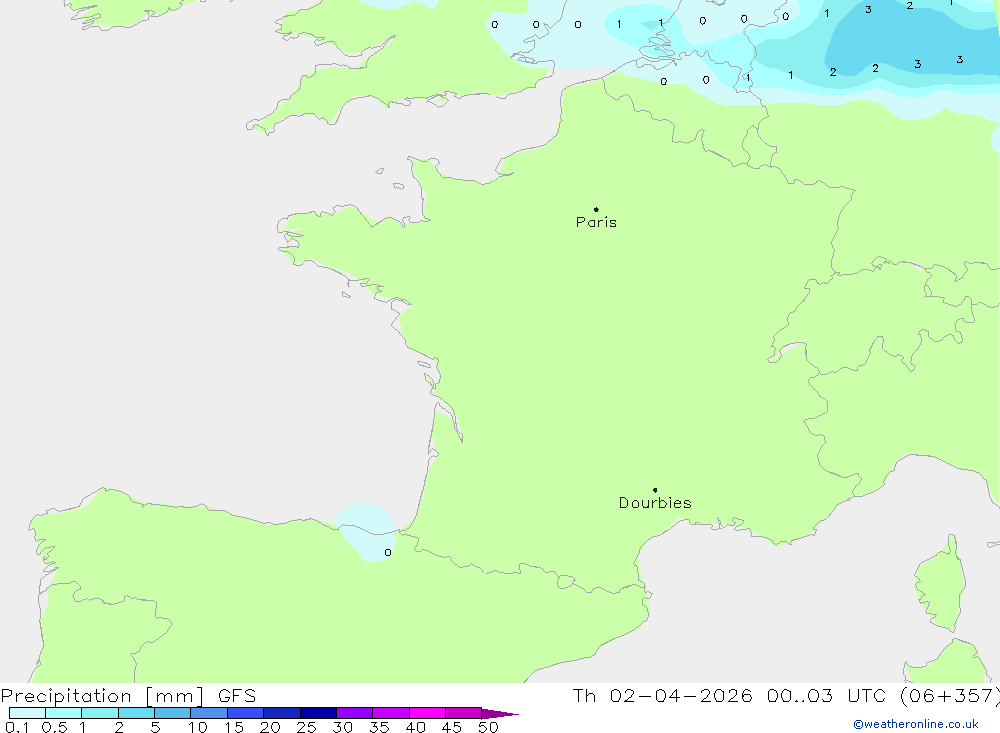Click the legend value label 50
The height and width of the screenshot is (733, 1000).
tap(488, 727)
